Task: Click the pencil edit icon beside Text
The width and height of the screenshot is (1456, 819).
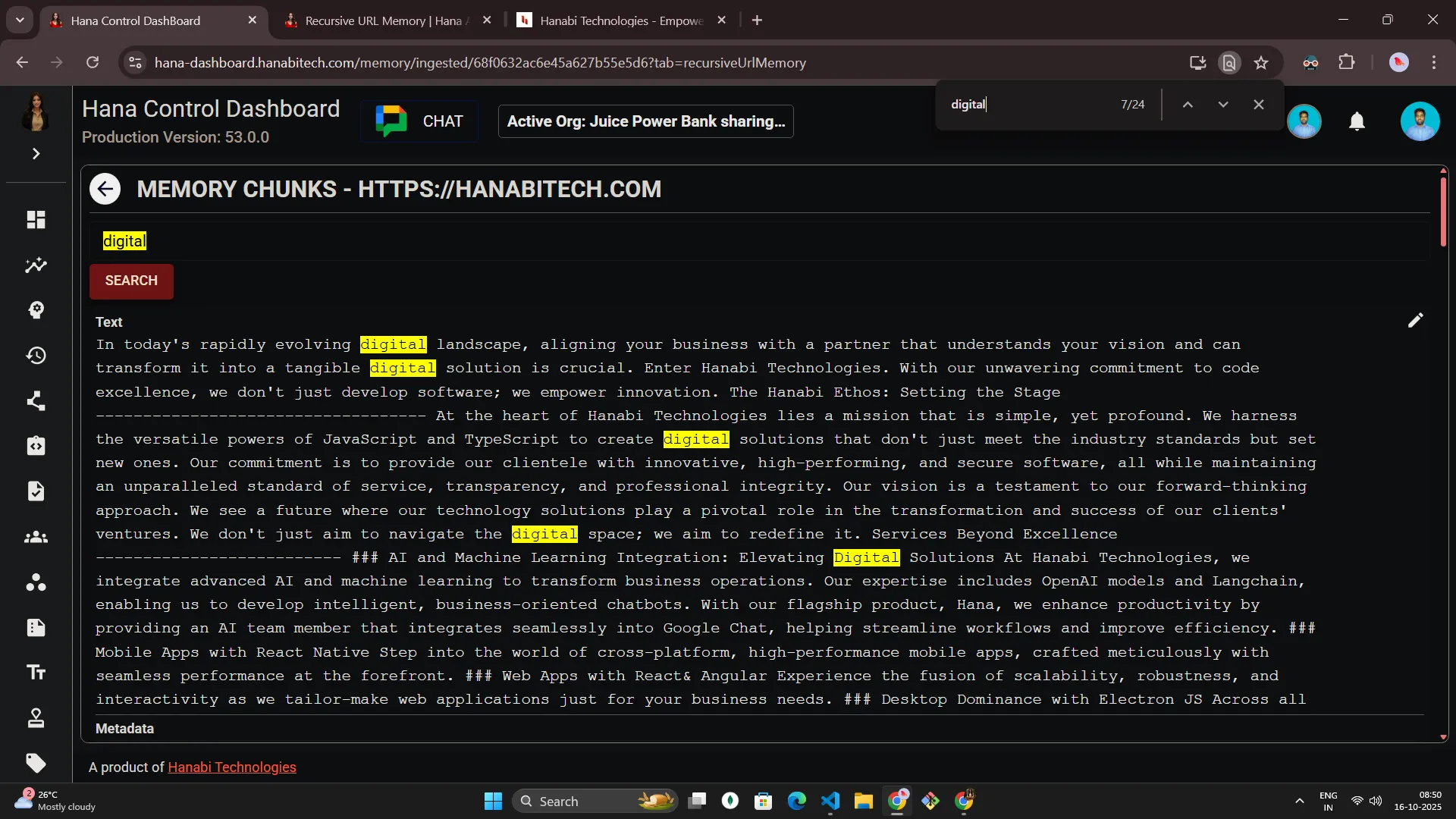Action: coord(1415,321)
